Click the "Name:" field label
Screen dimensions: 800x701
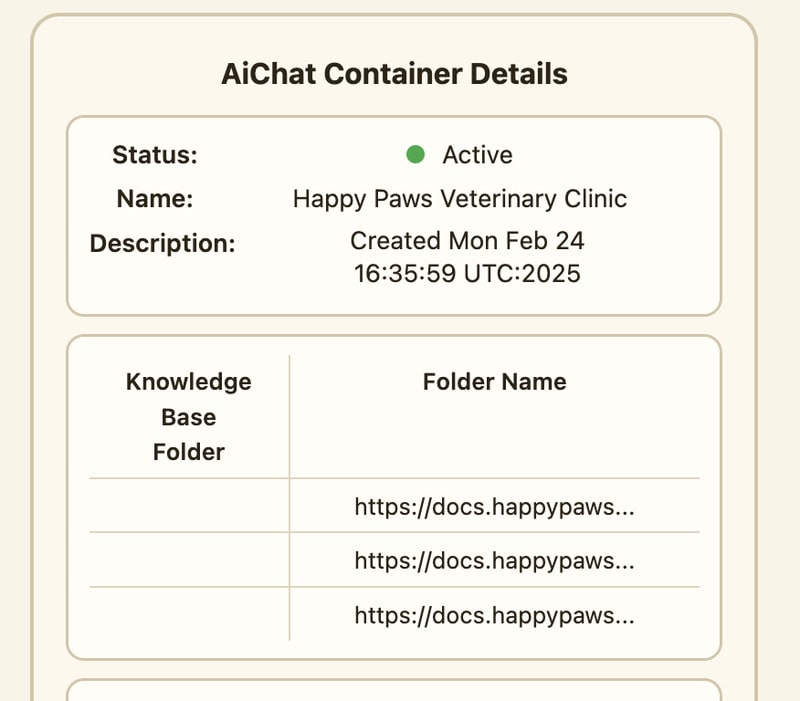pos(155,199)
